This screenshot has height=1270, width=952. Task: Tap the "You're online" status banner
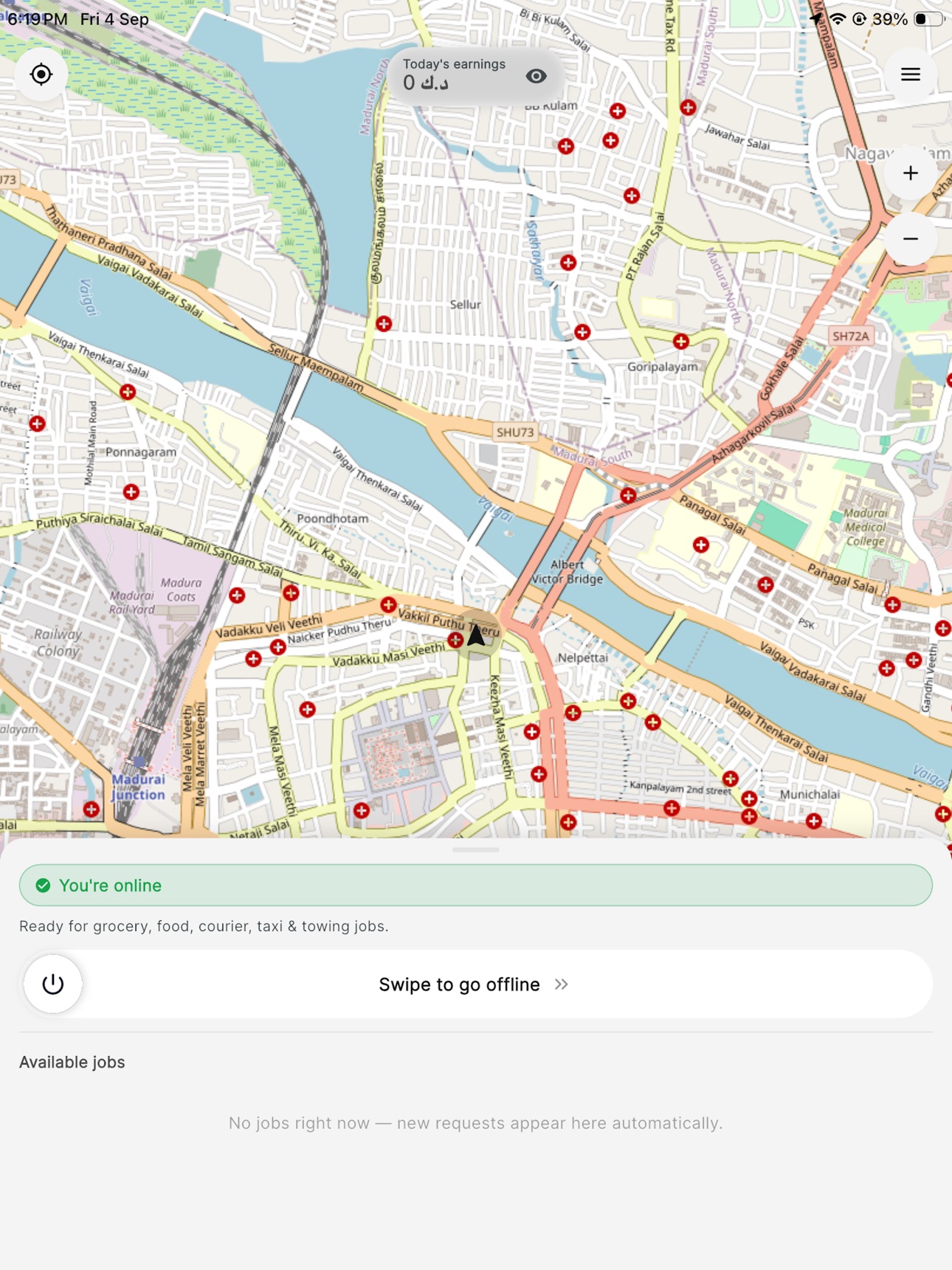pyautogui.click(x=476, y=886)
